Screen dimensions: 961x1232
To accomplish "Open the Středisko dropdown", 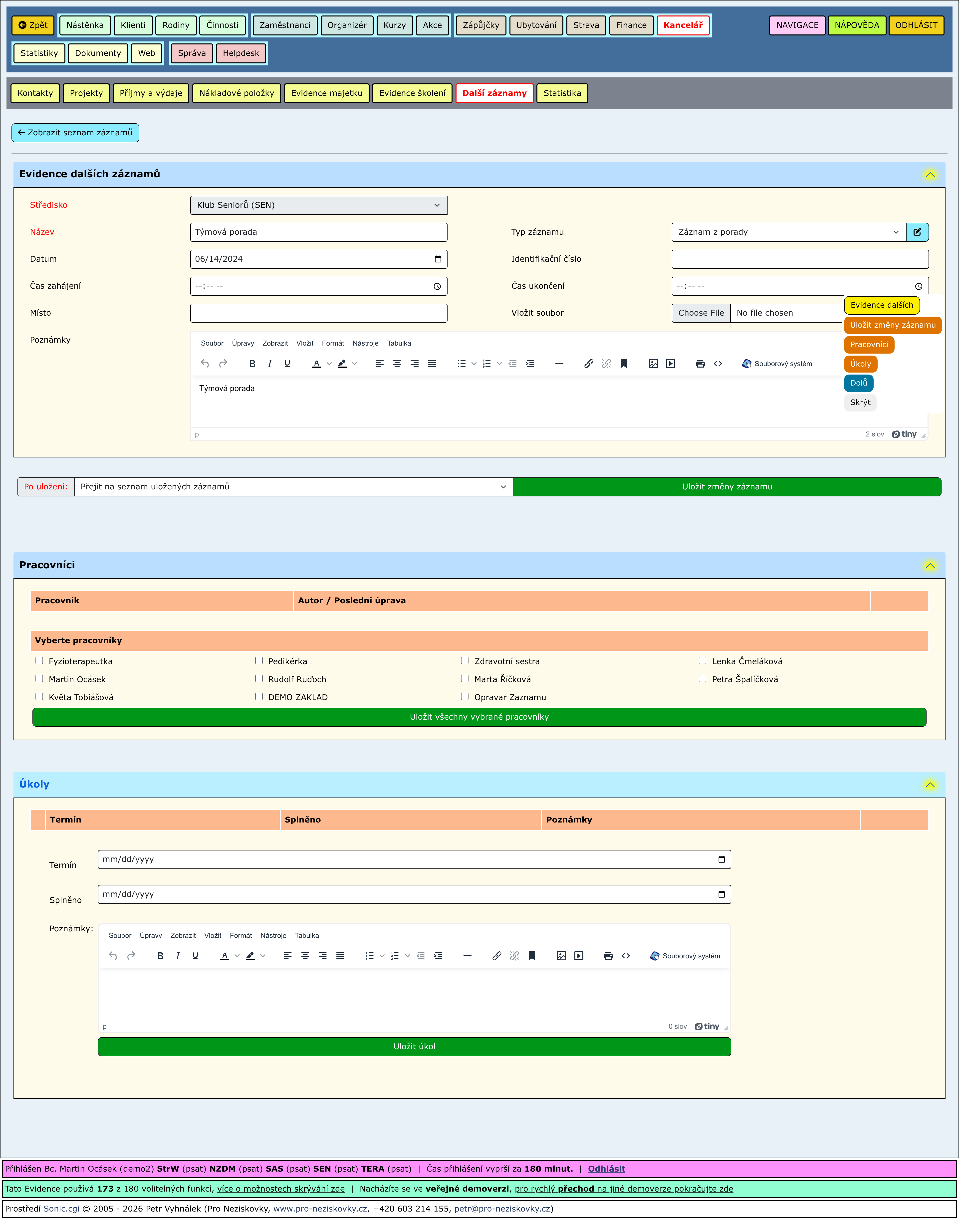I will click(x=319, y=205).
